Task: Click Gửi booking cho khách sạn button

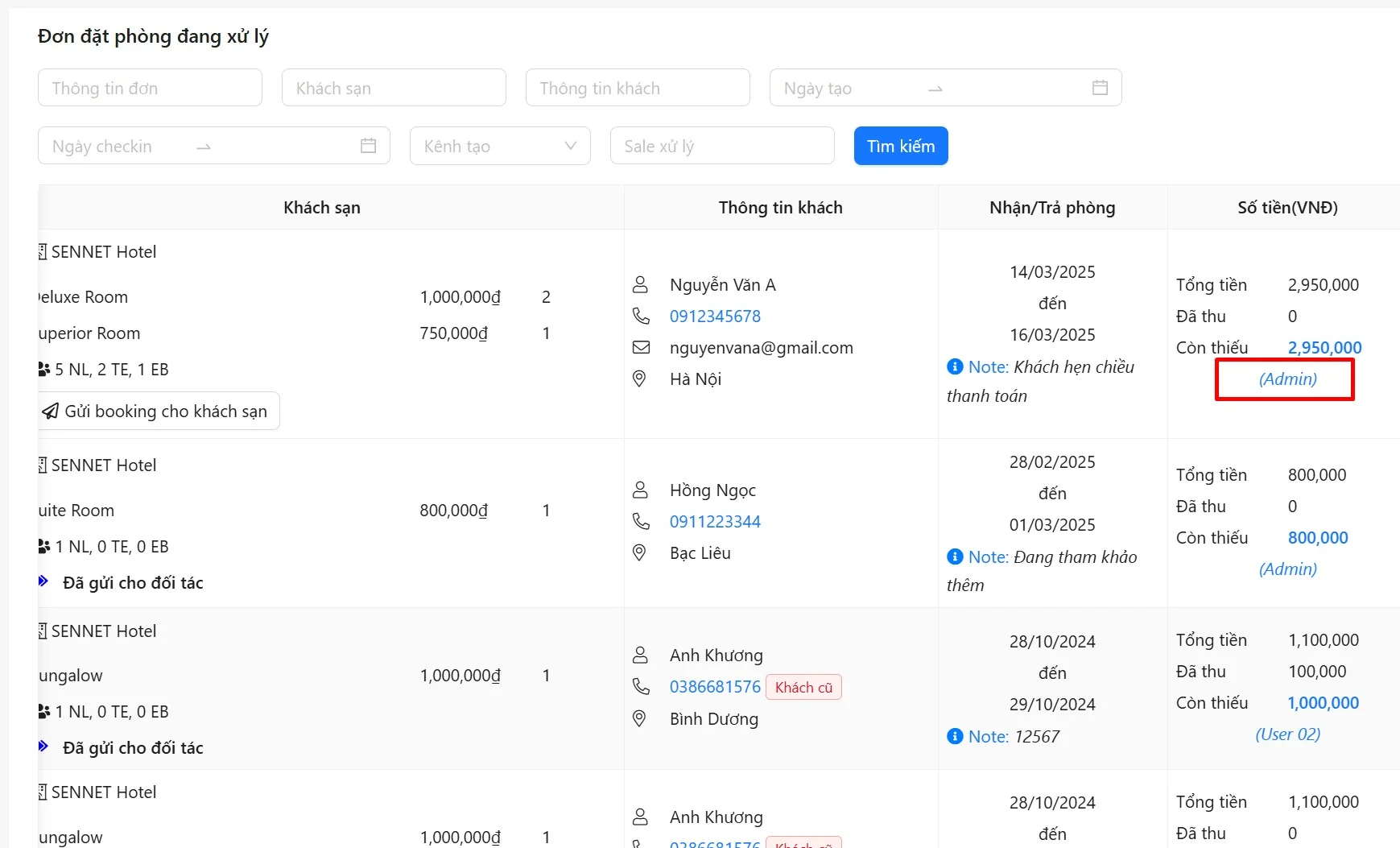Action: click(x=159, y=411)
